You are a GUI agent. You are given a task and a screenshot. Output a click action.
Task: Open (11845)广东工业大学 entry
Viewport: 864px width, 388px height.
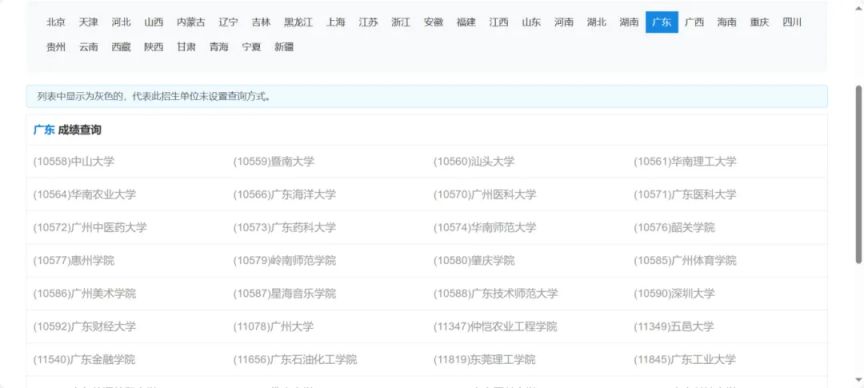[684, 359]
